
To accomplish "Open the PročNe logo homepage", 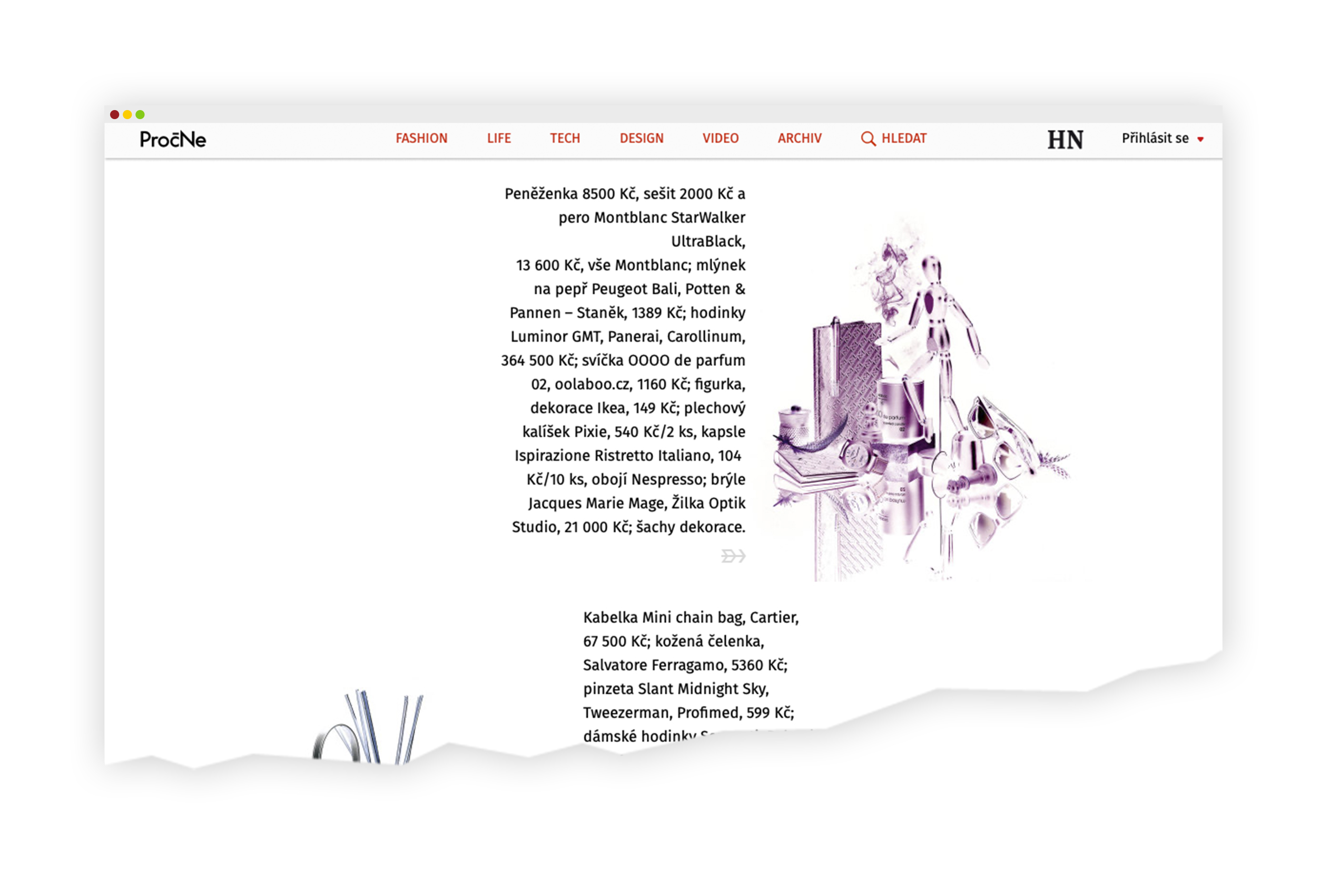I will pyautogui.click(x=173, y=140).
